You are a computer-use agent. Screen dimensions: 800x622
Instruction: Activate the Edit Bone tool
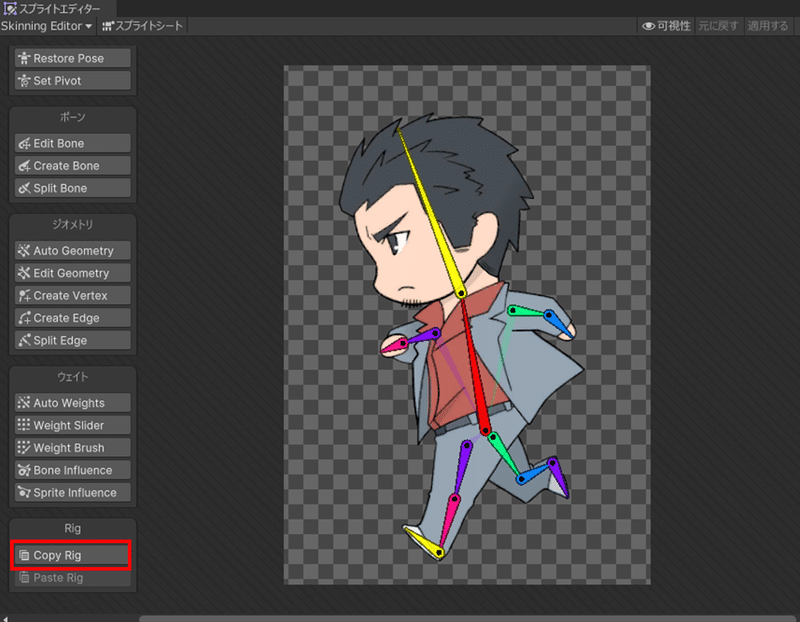72,143
